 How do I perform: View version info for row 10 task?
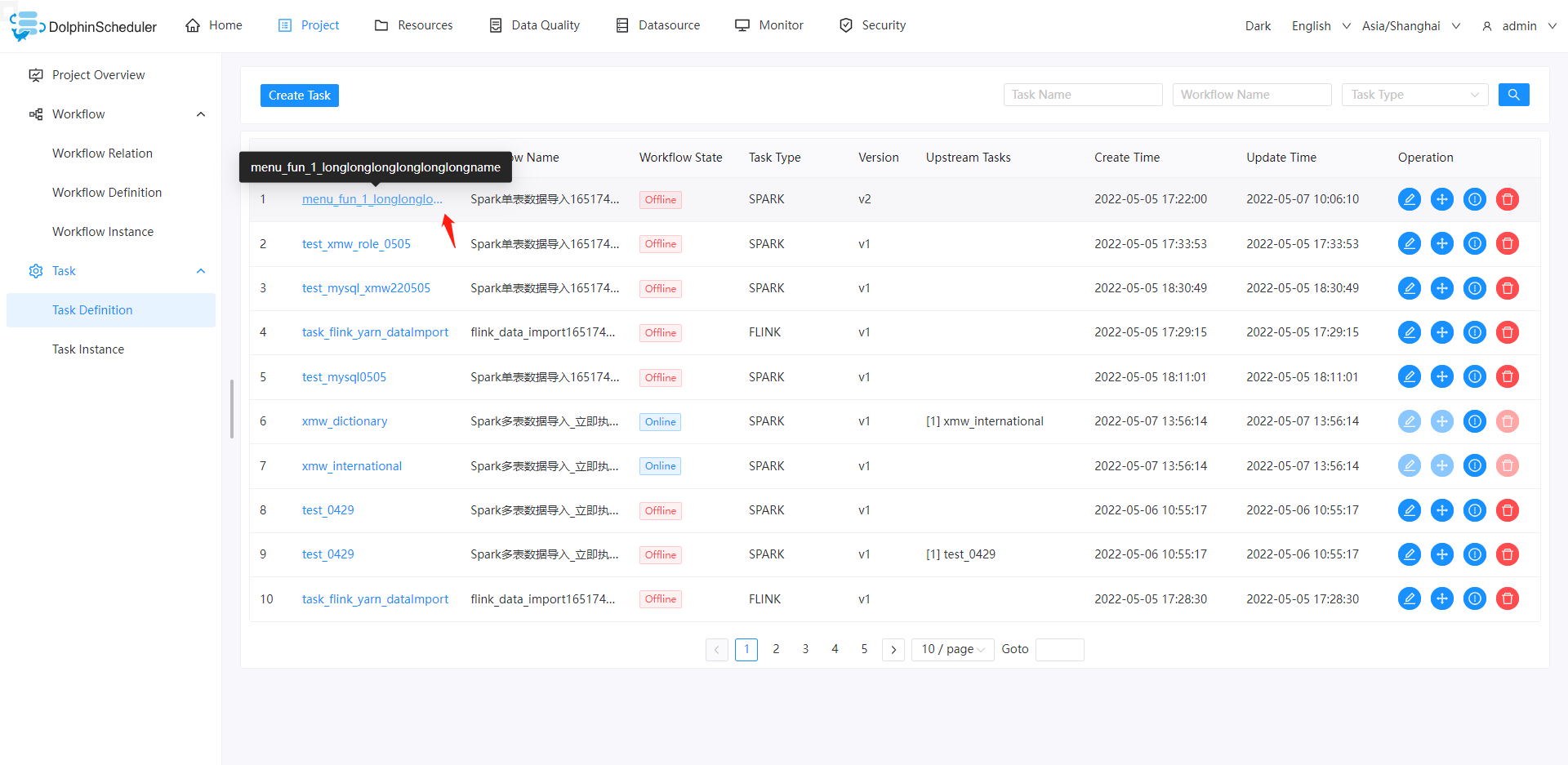pos(1475,598)
